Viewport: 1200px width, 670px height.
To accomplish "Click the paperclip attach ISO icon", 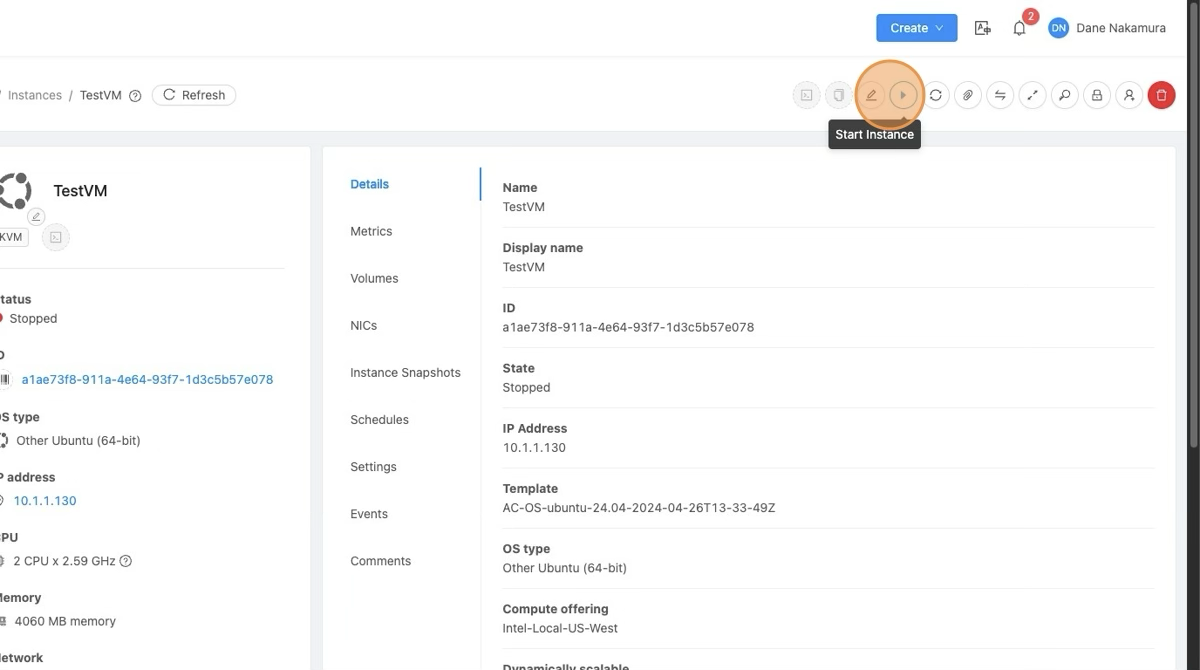I will click(967, 95).
